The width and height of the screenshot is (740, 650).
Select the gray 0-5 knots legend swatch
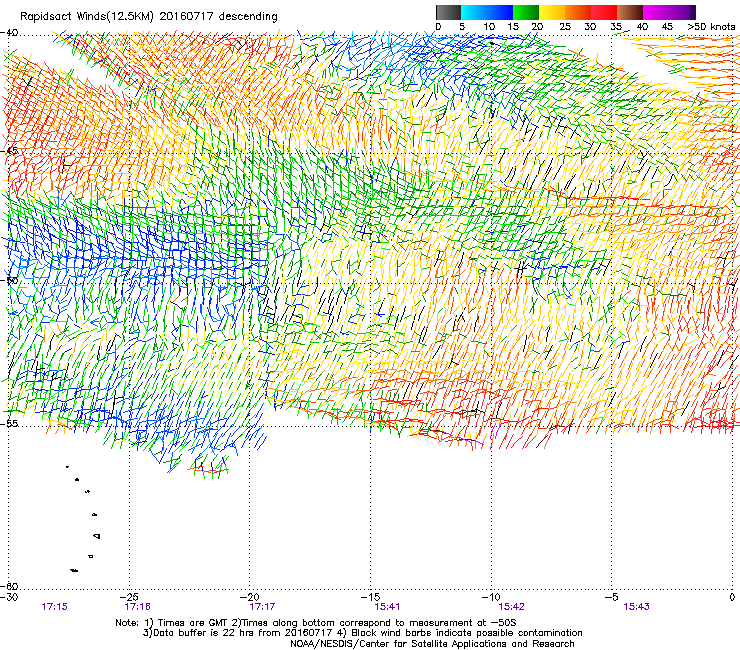pos(448,12)
